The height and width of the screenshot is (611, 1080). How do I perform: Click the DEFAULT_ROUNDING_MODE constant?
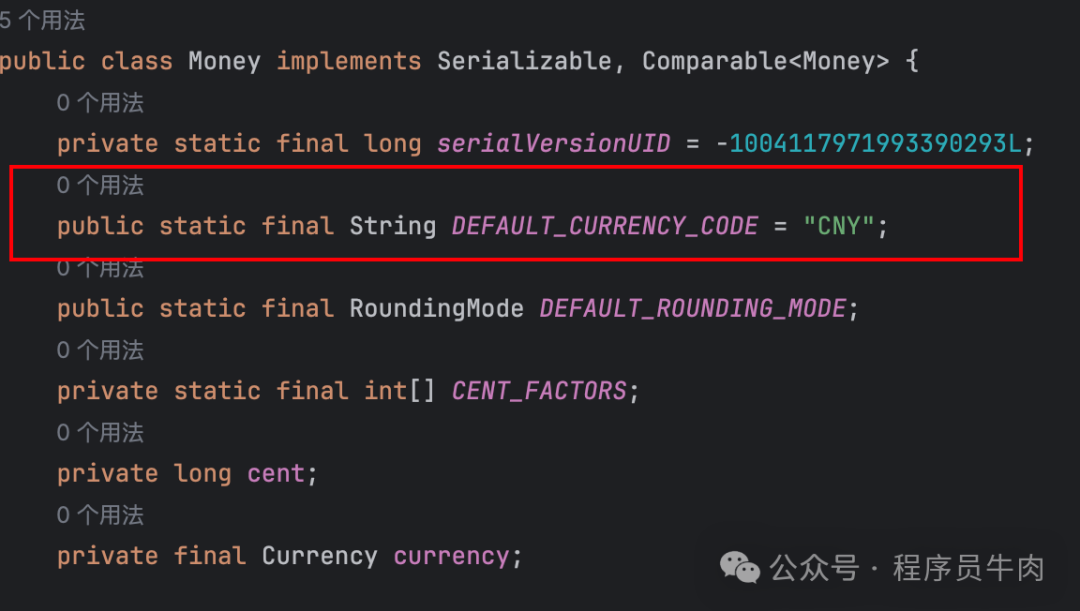click(693, 308)
